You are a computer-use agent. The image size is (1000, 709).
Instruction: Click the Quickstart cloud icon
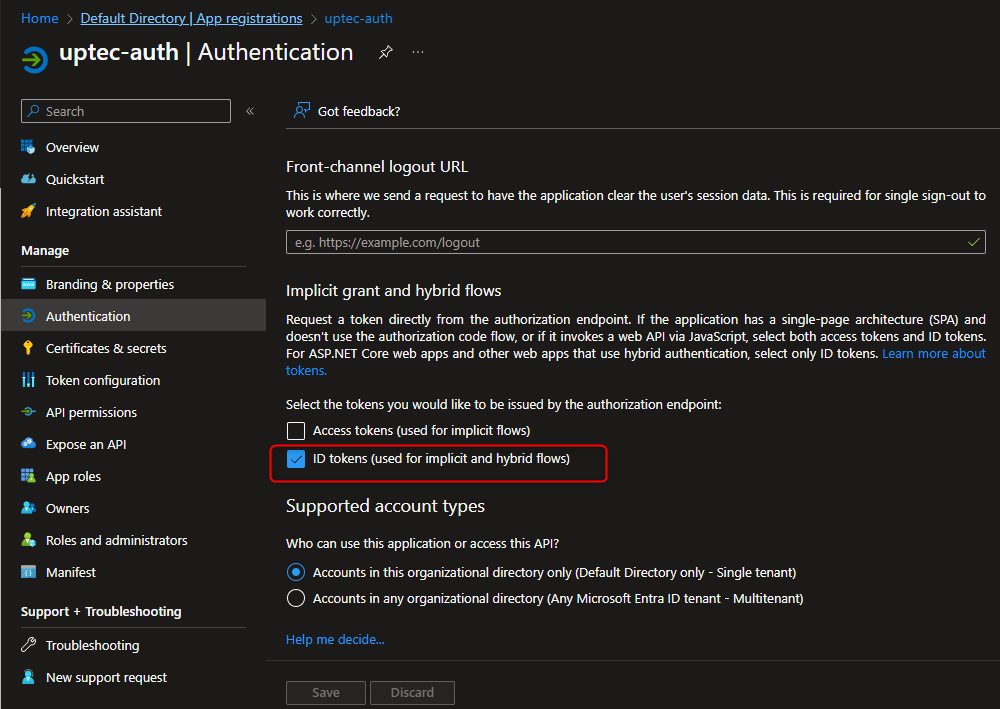tap(28, 179)
